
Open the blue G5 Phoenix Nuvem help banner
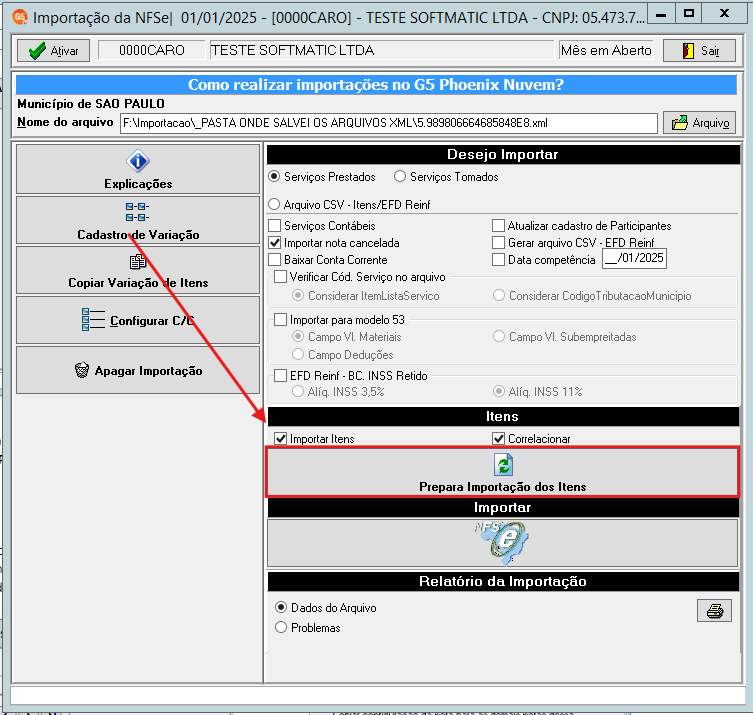click(x=376, y=85)
